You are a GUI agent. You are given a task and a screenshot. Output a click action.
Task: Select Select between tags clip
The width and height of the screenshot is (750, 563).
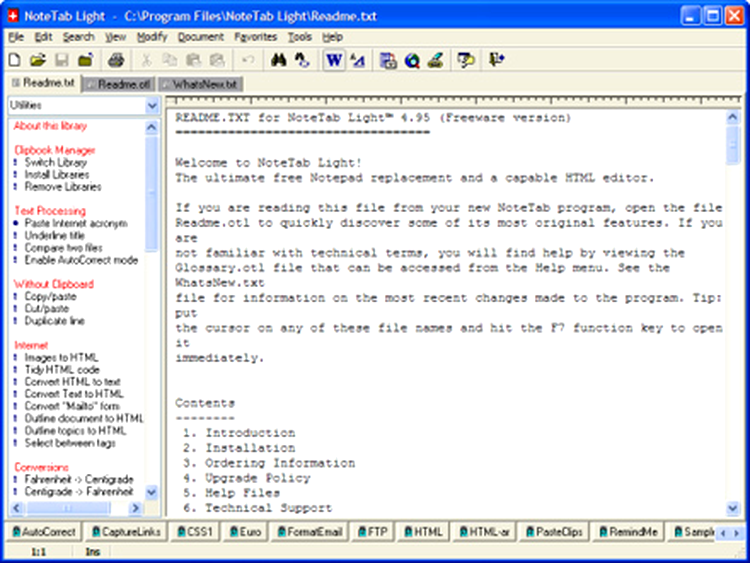pyautogui.click(x=70, y=443)
